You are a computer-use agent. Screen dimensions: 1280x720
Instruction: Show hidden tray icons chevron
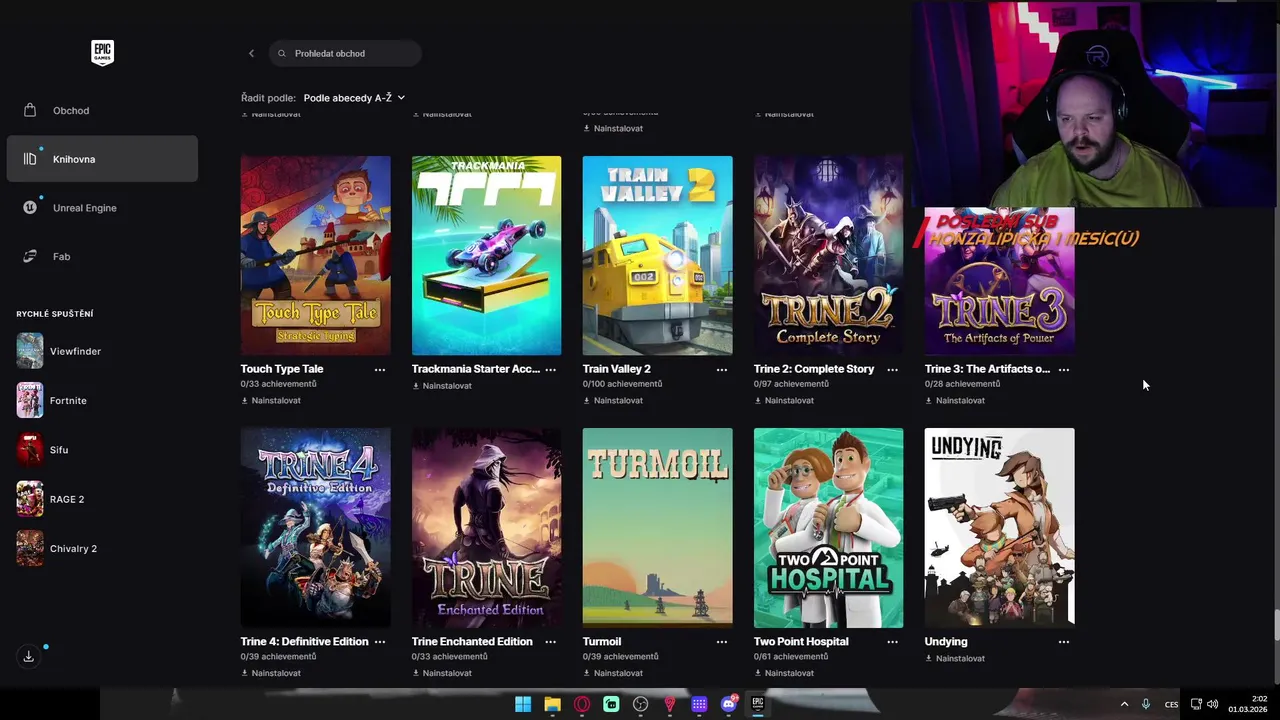pos(1124,704)
